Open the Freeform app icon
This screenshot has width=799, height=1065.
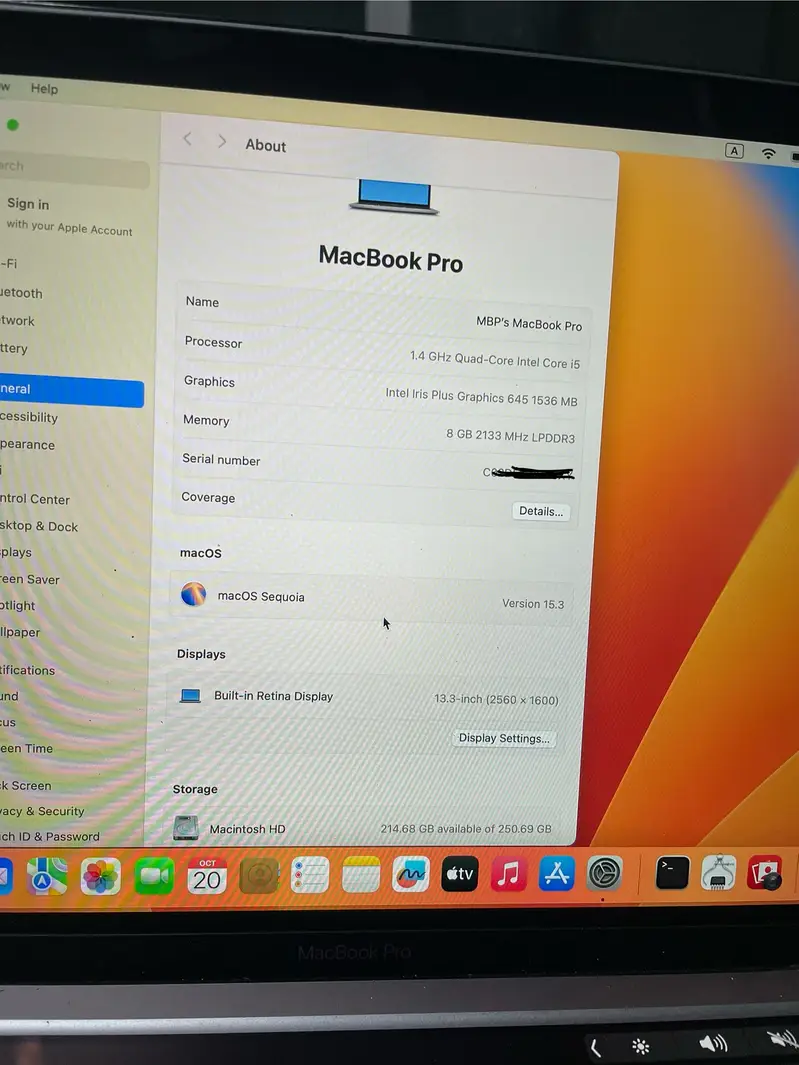coord(410,874)
